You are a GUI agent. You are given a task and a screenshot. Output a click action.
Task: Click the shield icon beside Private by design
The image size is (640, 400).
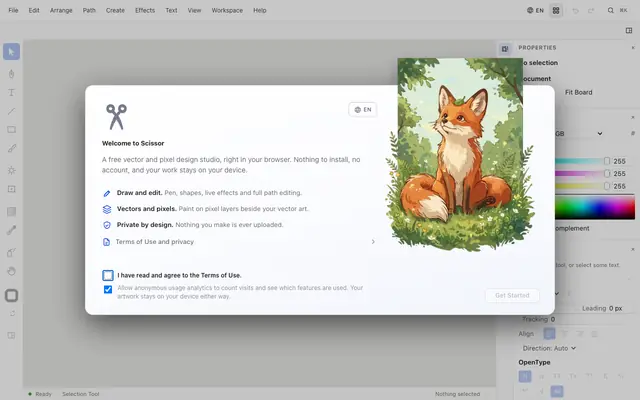107,225
